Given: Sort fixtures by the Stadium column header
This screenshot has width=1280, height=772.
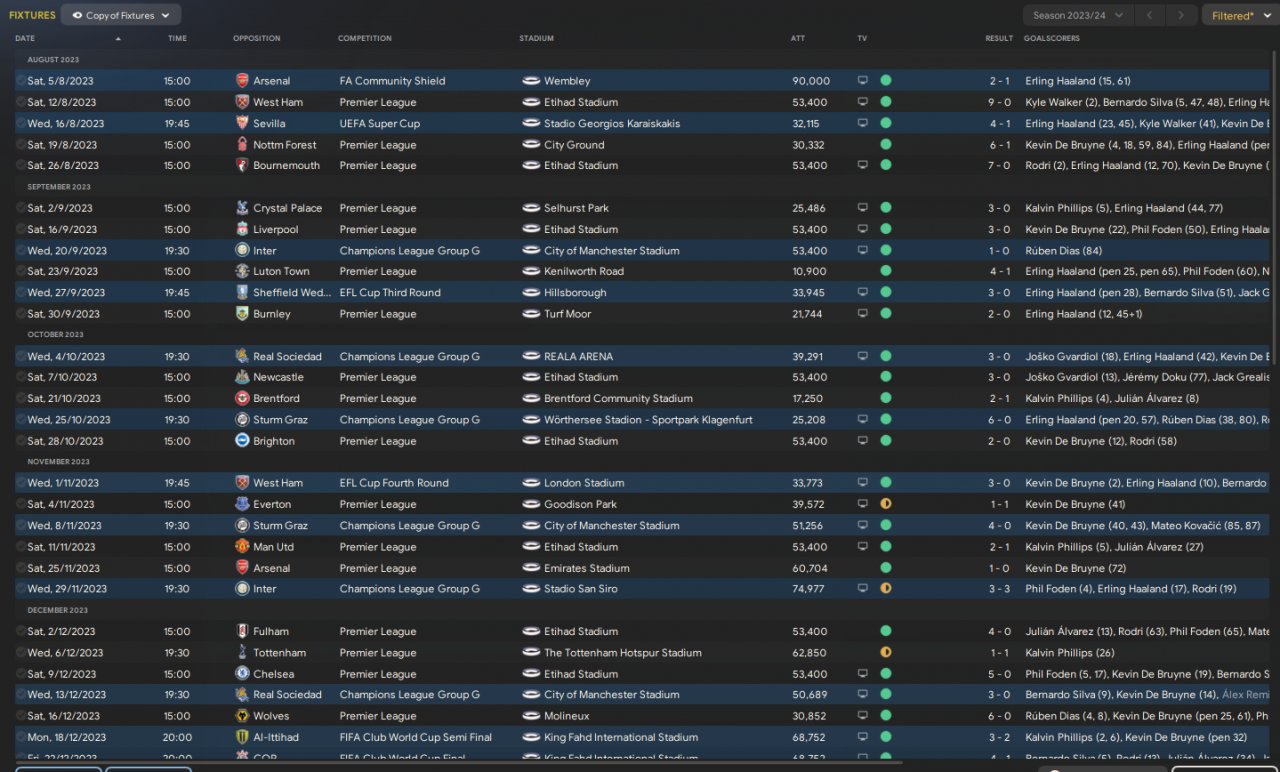Looking at the screenshot, I should (536, 39).
